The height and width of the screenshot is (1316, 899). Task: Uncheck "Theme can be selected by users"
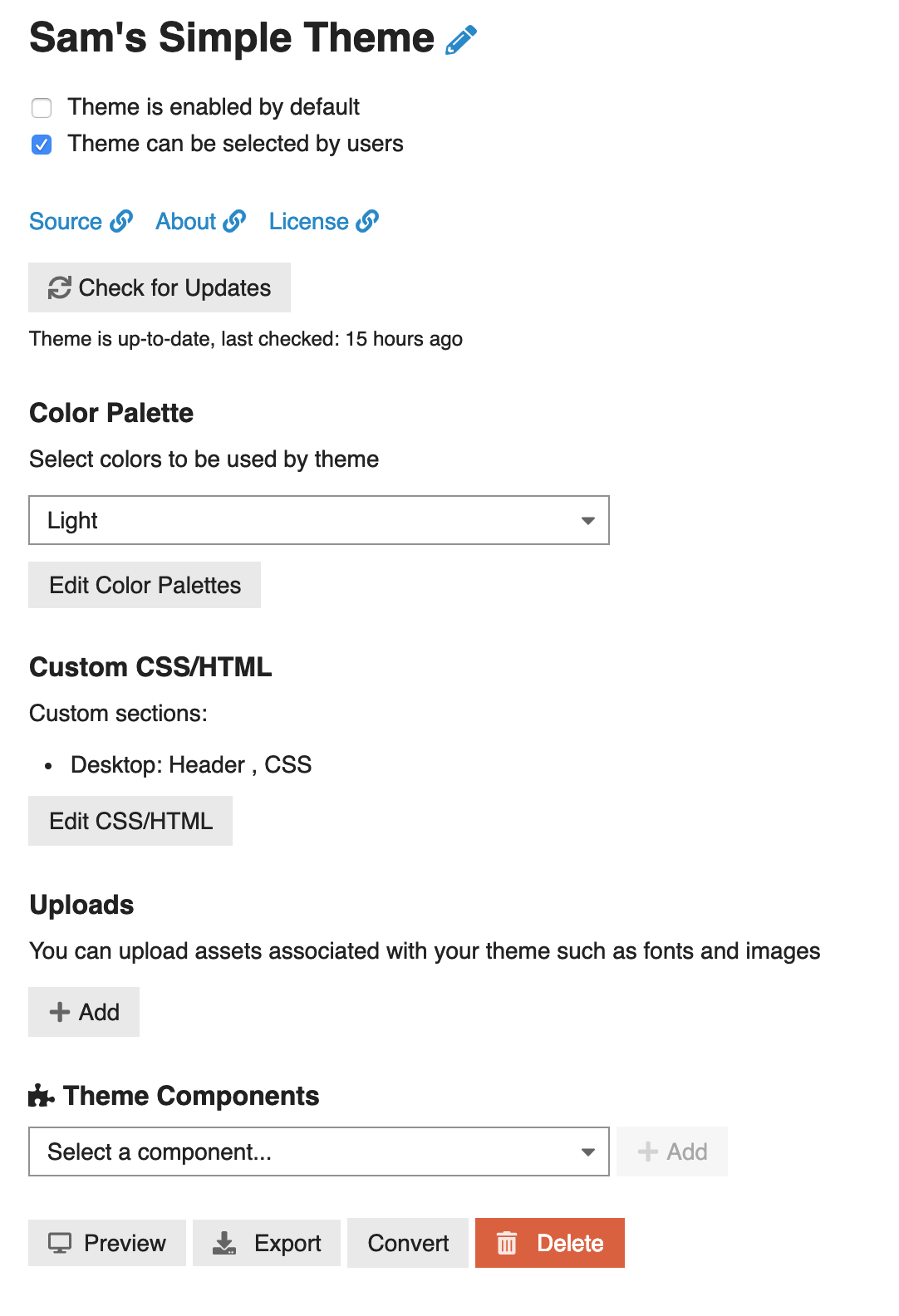click(x=42, y=145)
